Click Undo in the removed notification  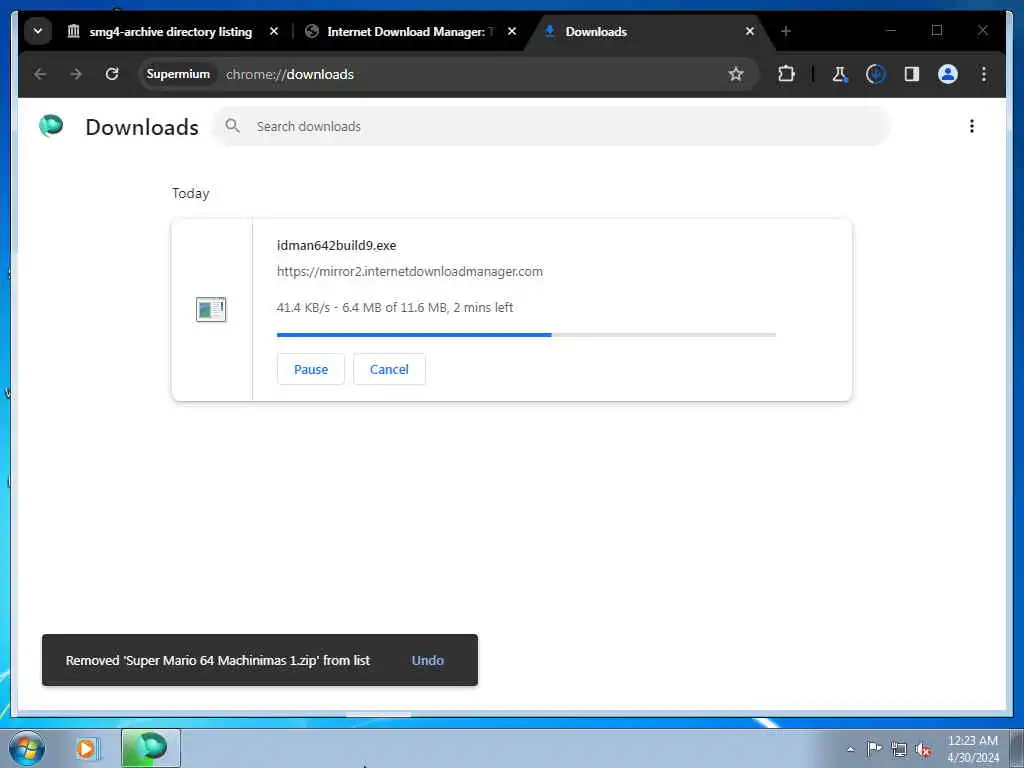(x=428, y=660)
